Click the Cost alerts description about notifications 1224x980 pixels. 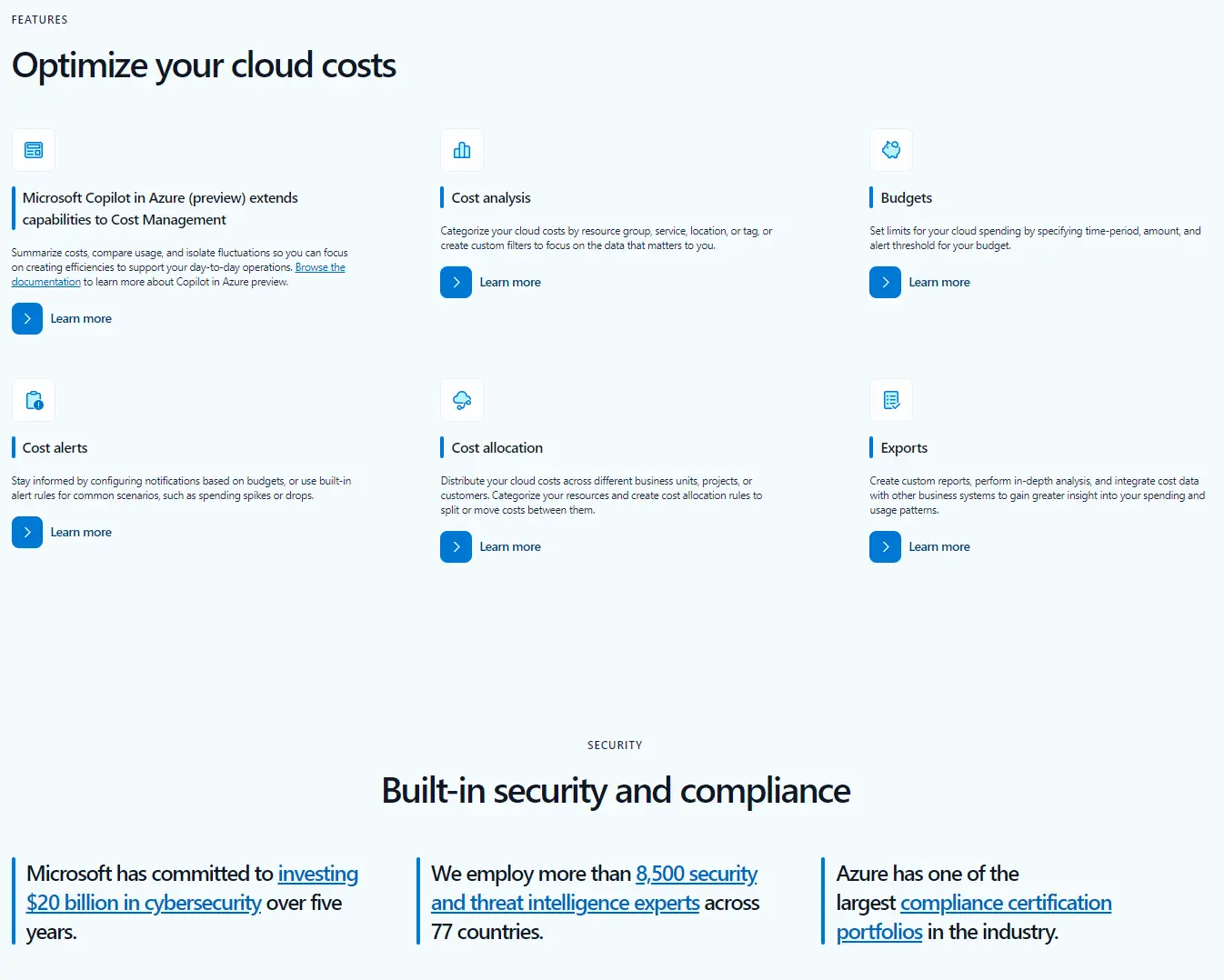181,488
